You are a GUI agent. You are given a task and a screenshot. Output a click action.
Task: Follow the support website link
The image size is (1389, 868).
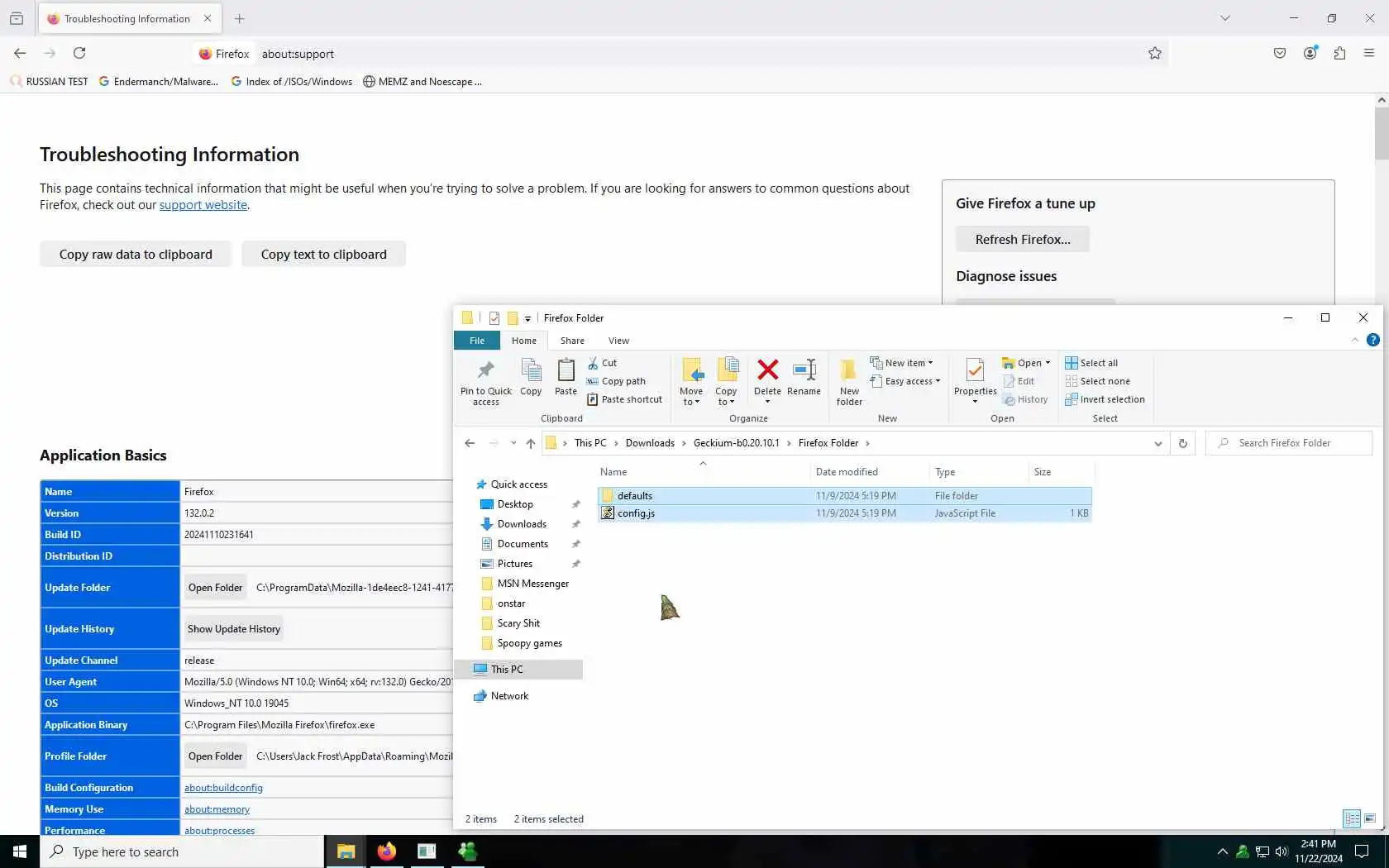[x=203, y=205]
